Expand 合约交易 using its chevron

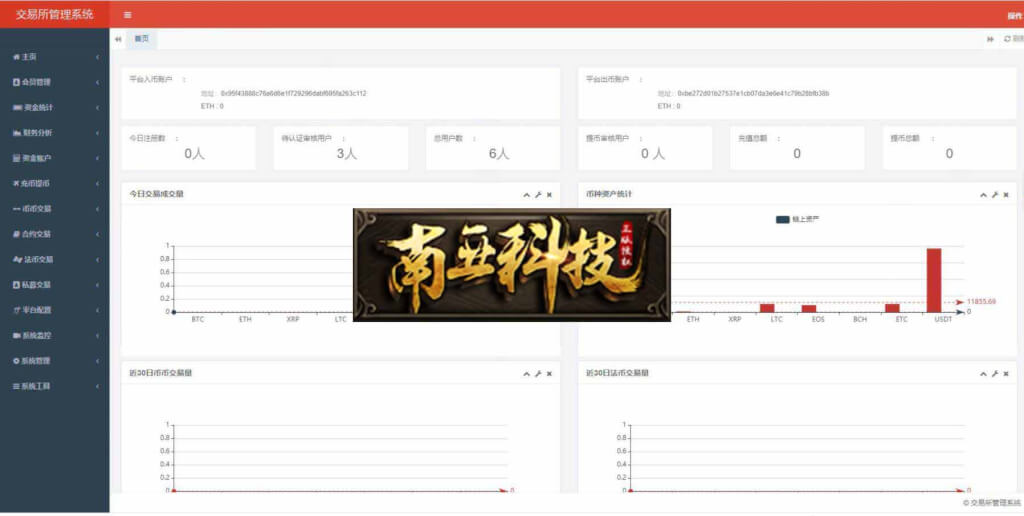(x=97, y=234)
